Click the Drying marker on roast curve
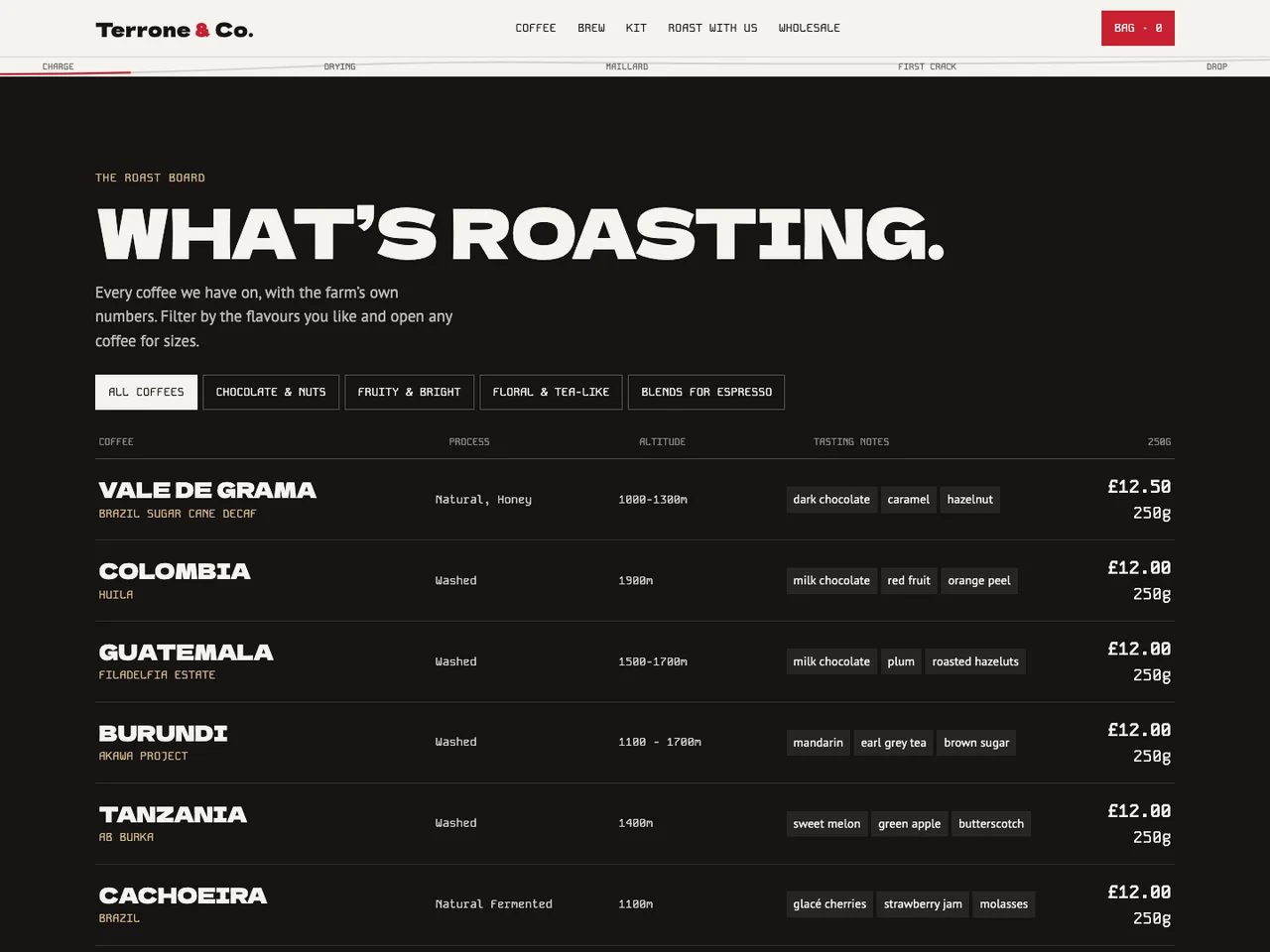Image resolution: width=1270 pixels, height=952 pixels. tap(339, 66)
